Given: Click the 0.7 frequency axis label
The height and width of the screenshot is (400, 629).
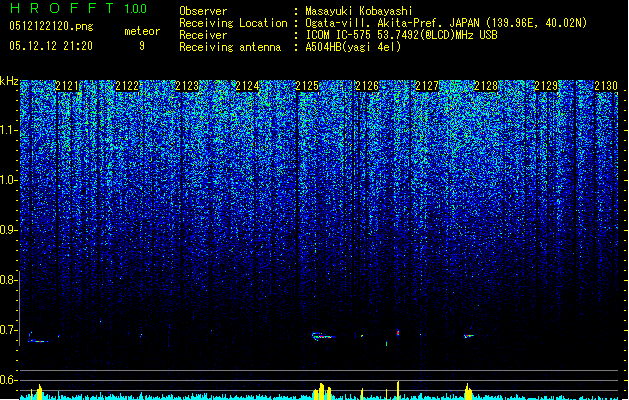Looking at the screenshot, I should click(x=8, y=330).
